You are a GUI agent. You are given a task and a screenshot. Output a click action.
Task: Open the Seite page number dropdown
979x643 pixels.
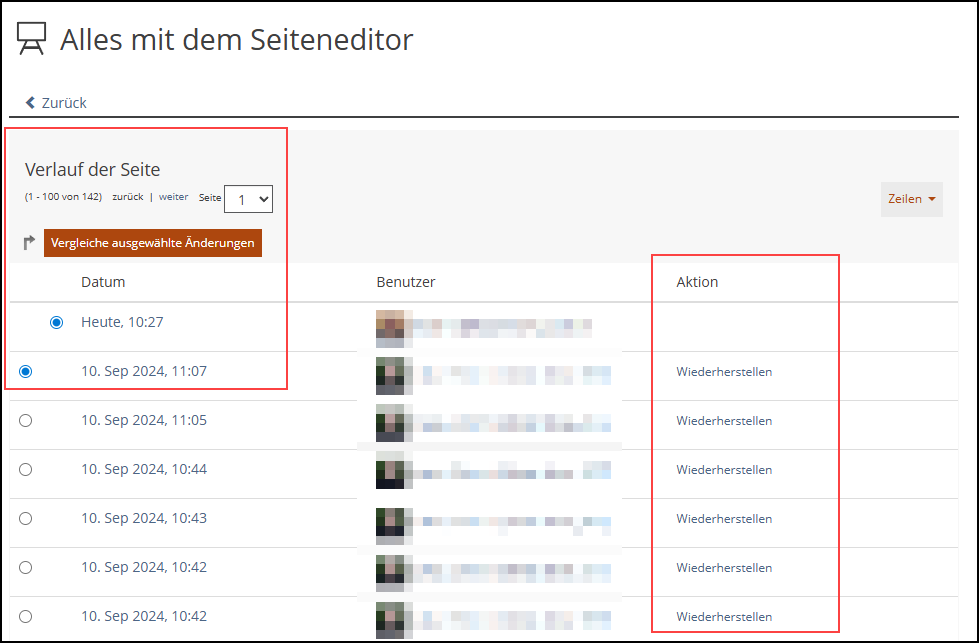tap(248, 199)
